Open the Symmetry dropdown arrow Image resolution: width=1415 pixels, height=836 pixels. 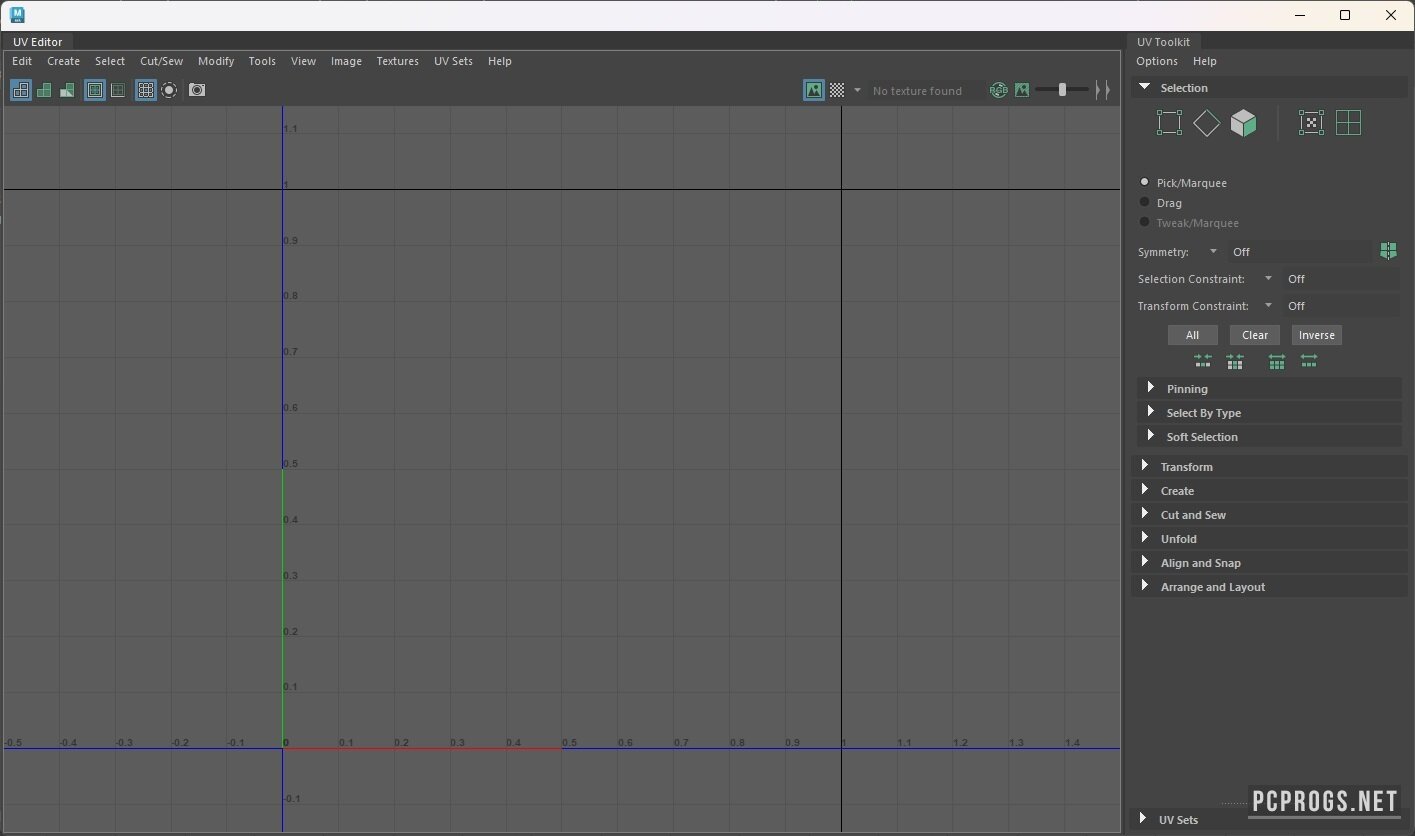1213,252
